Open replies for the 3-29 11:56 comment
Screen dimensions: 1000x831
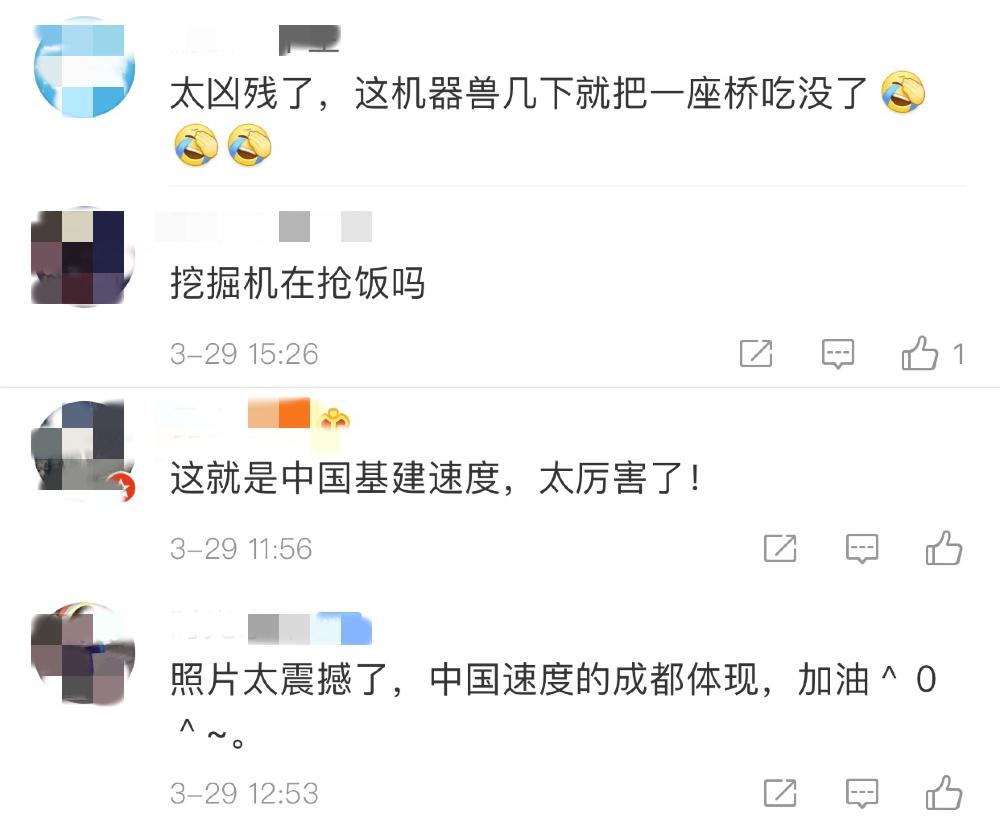point(862,549)
